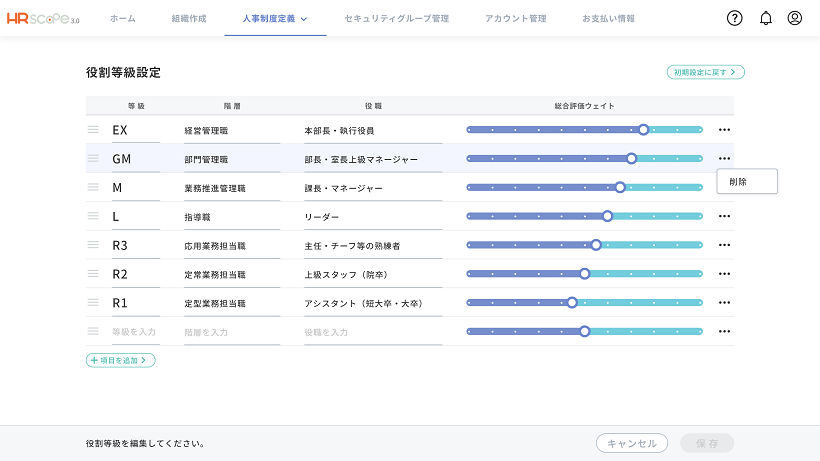Image resolution: width=820 pixels, height=461 pixels.
Task: Open the help question mark icon
Action: coord(734,18)
